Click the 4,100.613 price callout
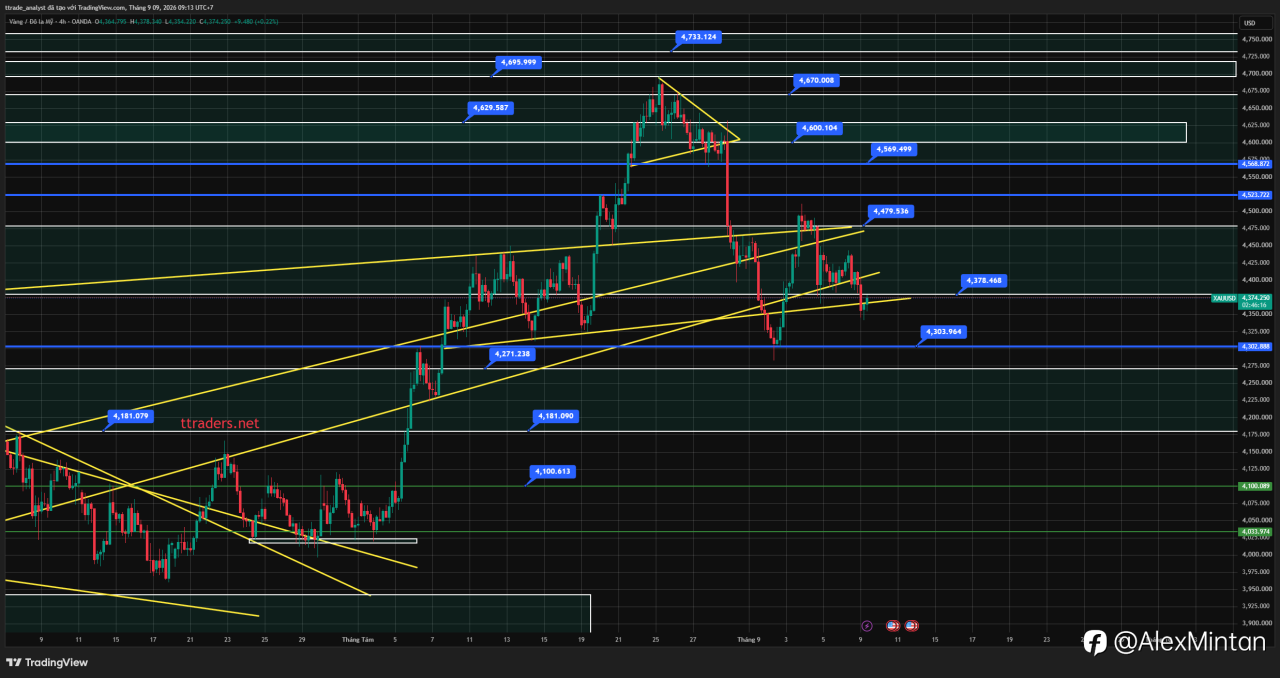Viewport: 1280px width, 678px height. point(553,471)
